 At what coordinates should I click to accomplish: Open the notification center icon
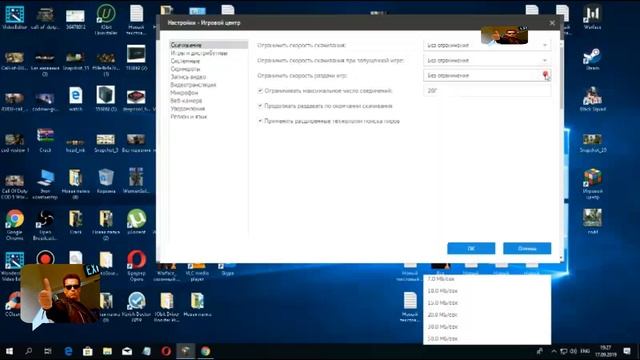(627, 351)
